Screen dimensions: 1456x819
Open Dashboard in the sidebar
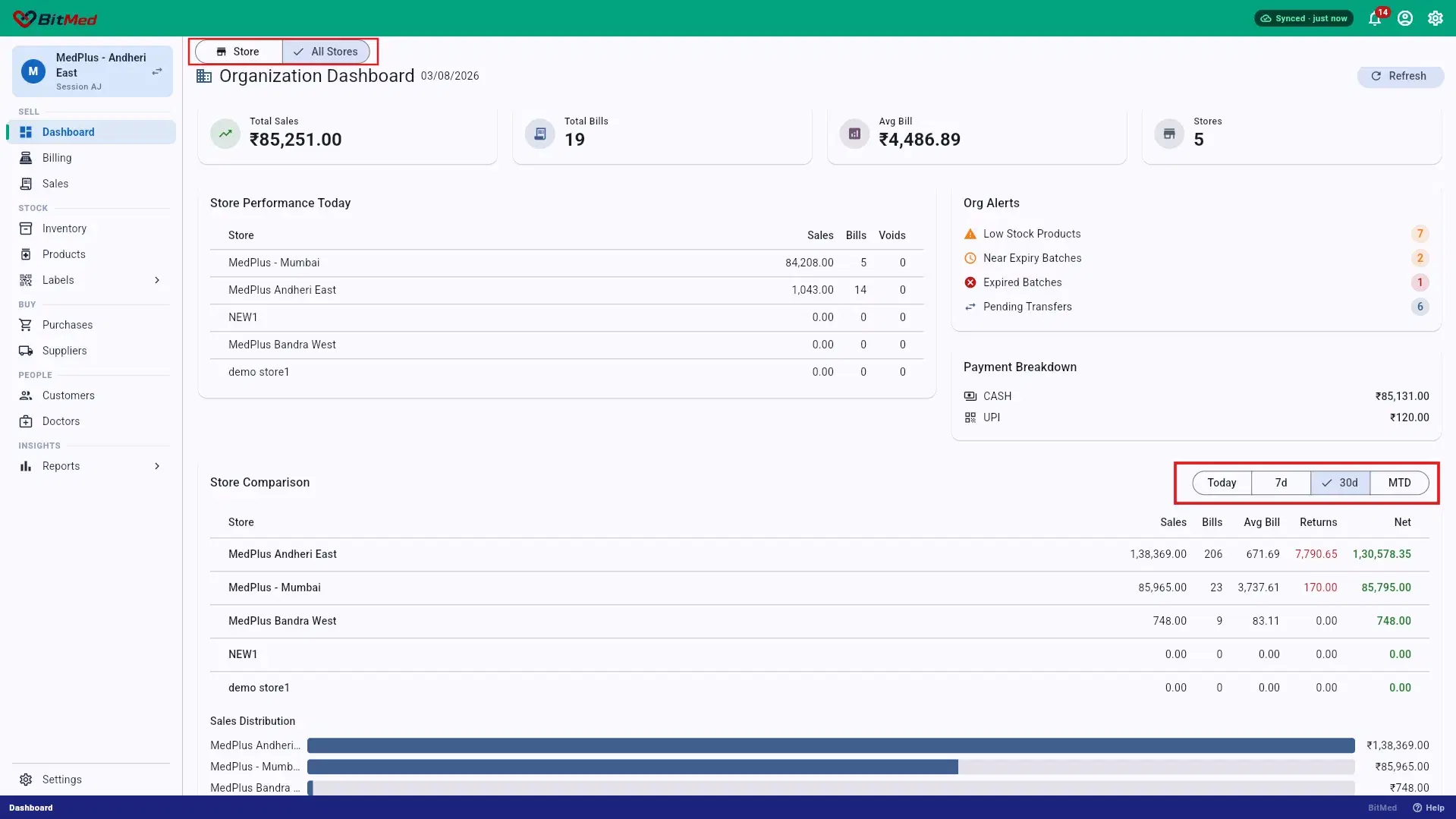(x=91, y=132)
